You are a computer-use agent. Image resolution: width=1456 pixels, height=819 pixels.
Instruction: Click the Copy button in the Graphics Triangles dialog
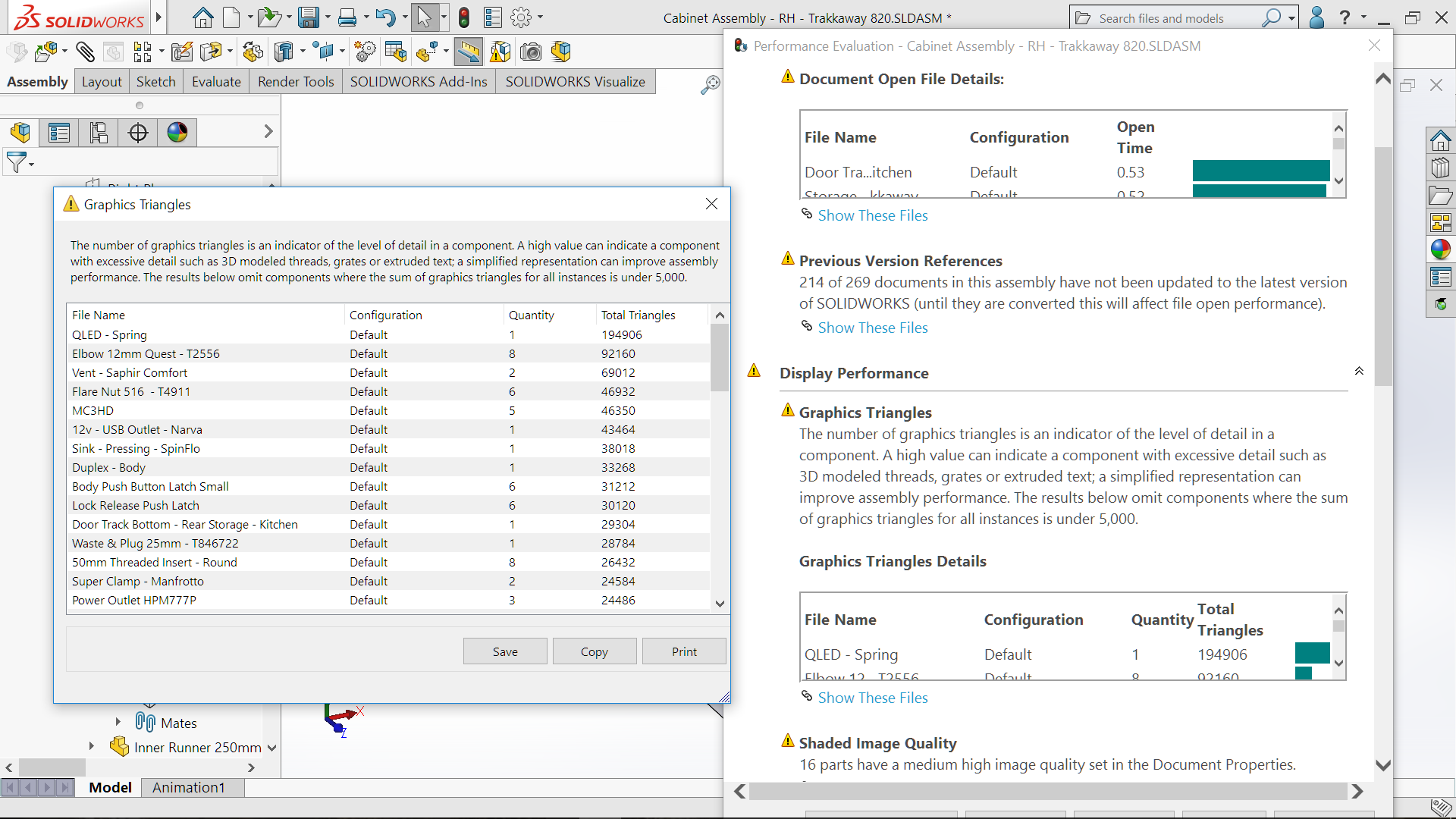(x=594, y=651)
